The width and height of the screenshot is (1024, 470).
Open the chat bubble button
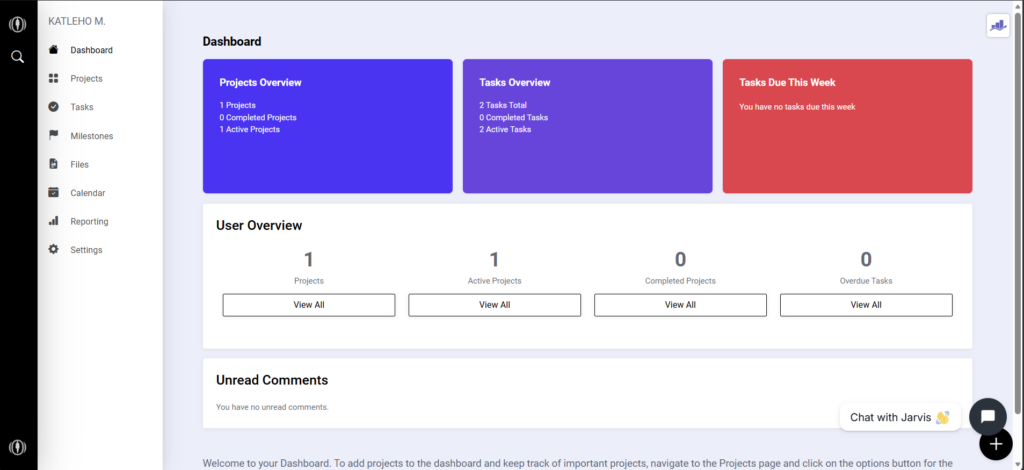tap(987, 416)
